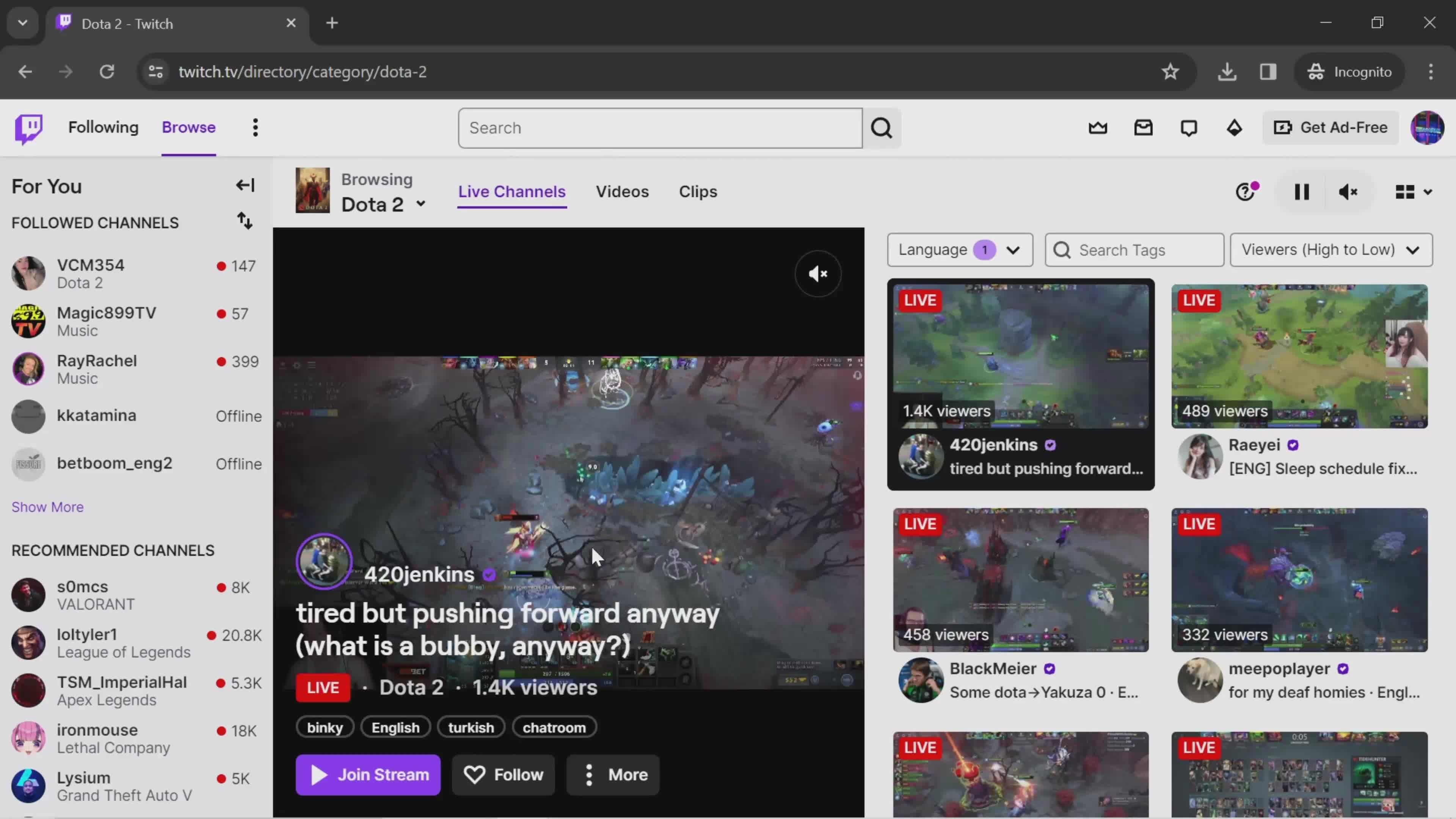Open the Prime Loot crown icon

(x=1098, y=128)
